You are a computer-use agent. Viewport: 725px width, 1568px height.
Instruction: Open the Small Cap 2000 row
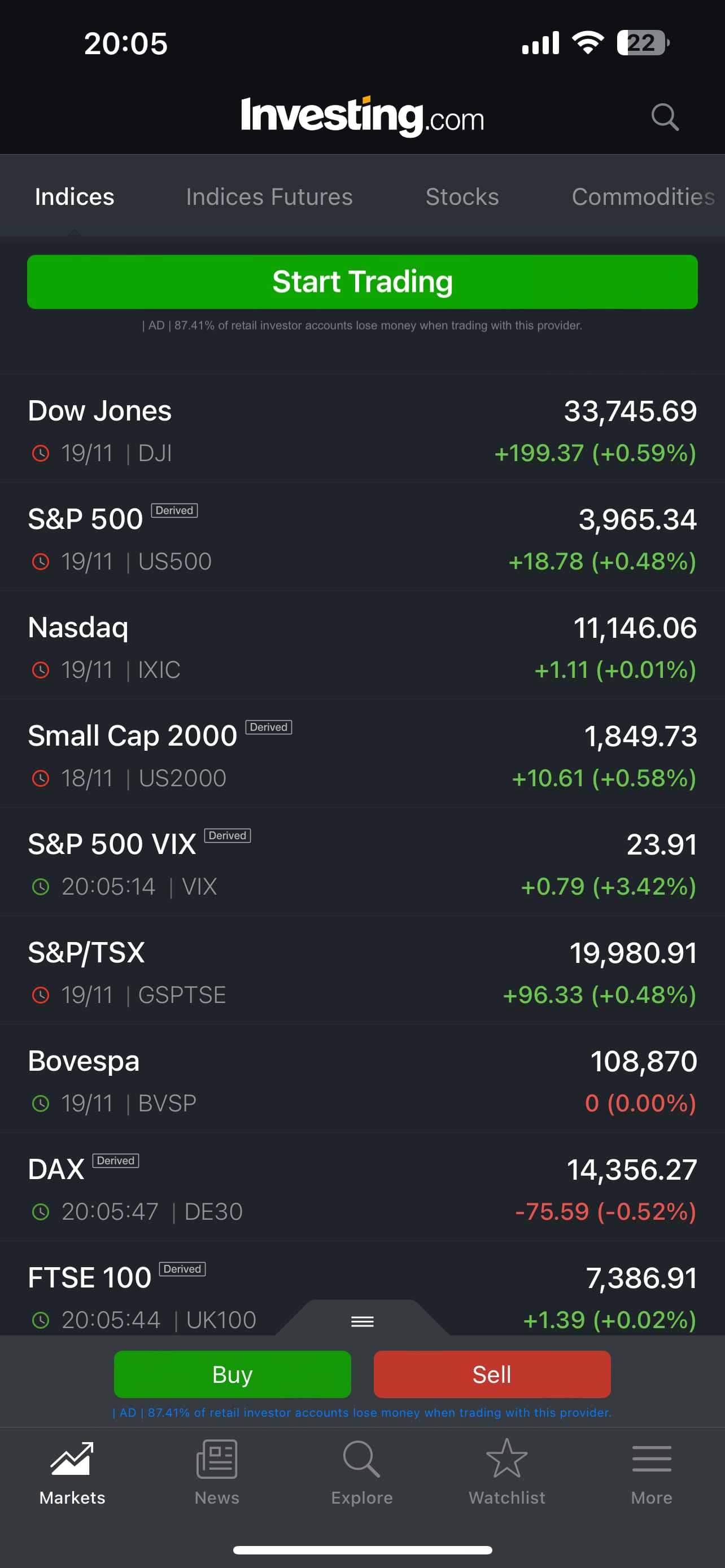click(x=362, y=756)
